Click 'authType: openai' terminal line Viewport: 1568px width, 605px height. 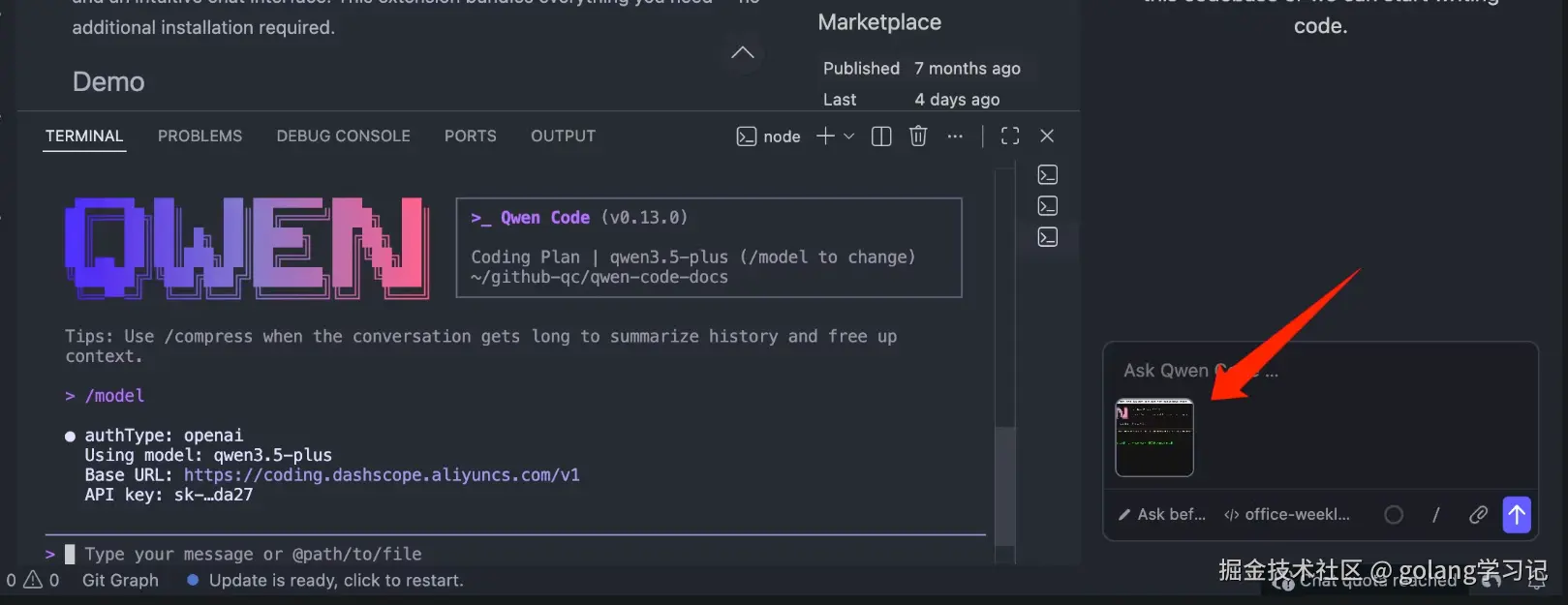164,436
